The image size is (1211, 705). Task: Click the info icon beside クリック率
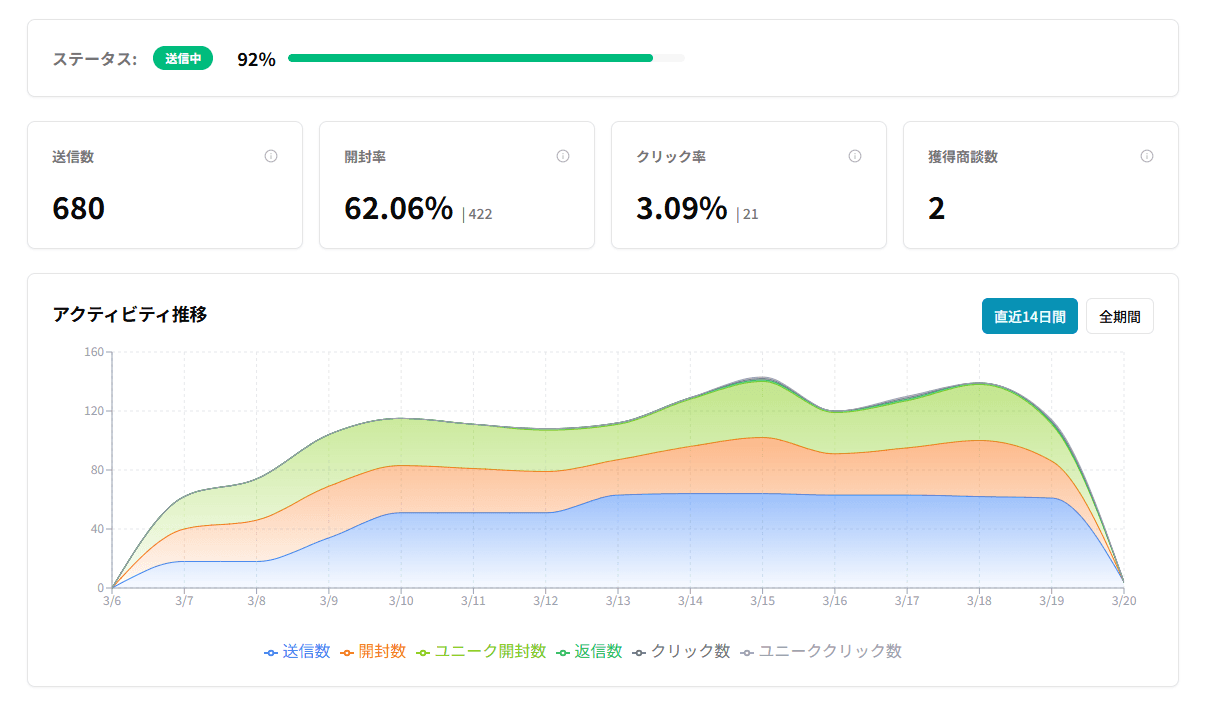tap(855, 156)
